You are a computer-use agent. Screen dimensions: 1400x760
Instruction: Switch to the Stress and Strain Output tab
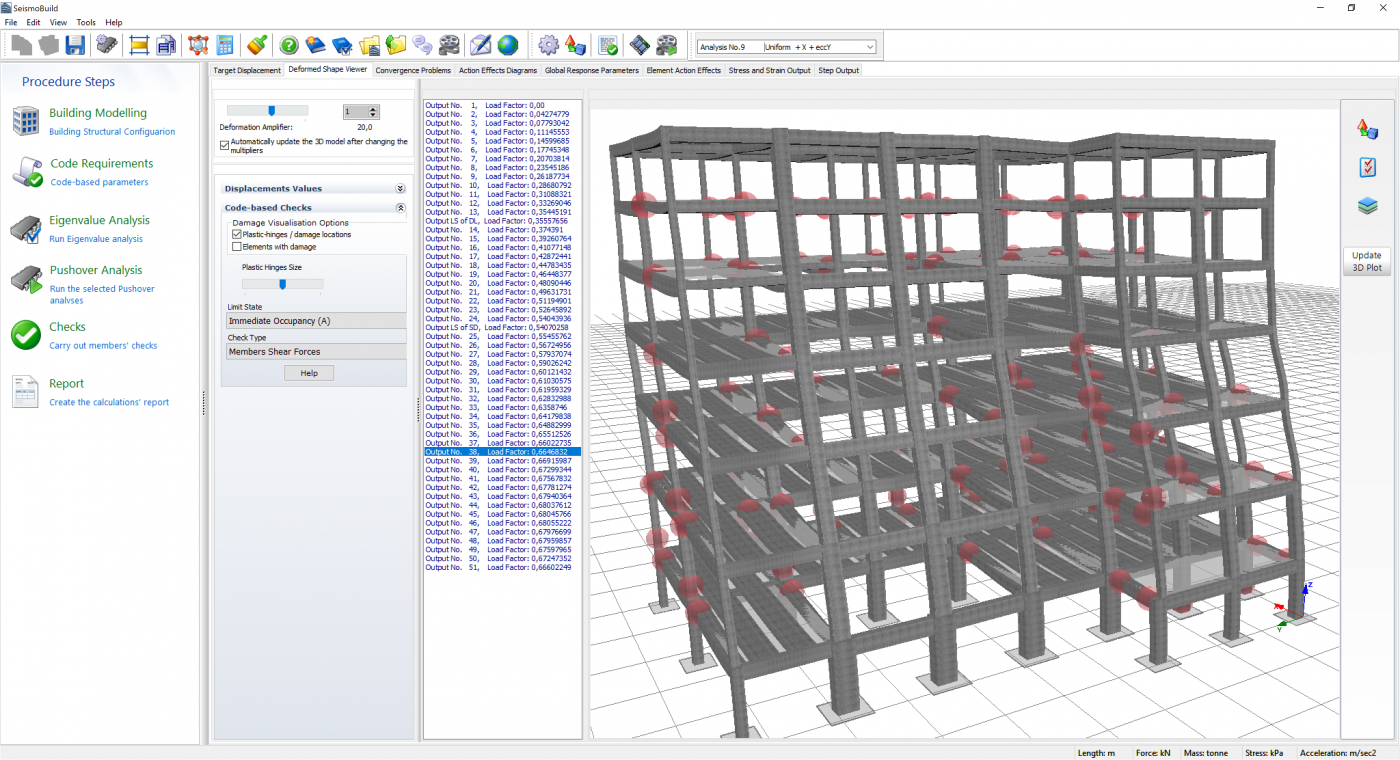pyautogui.click(x=770, y=70)
